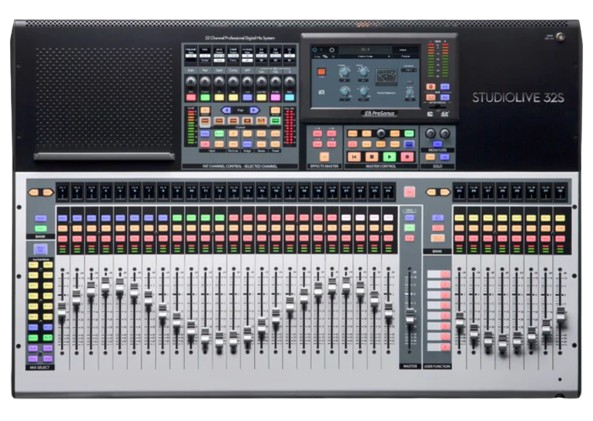Touch the left knob in the Monitors section
The width and height of the screenshot is (593, 421).
[430, 133]
